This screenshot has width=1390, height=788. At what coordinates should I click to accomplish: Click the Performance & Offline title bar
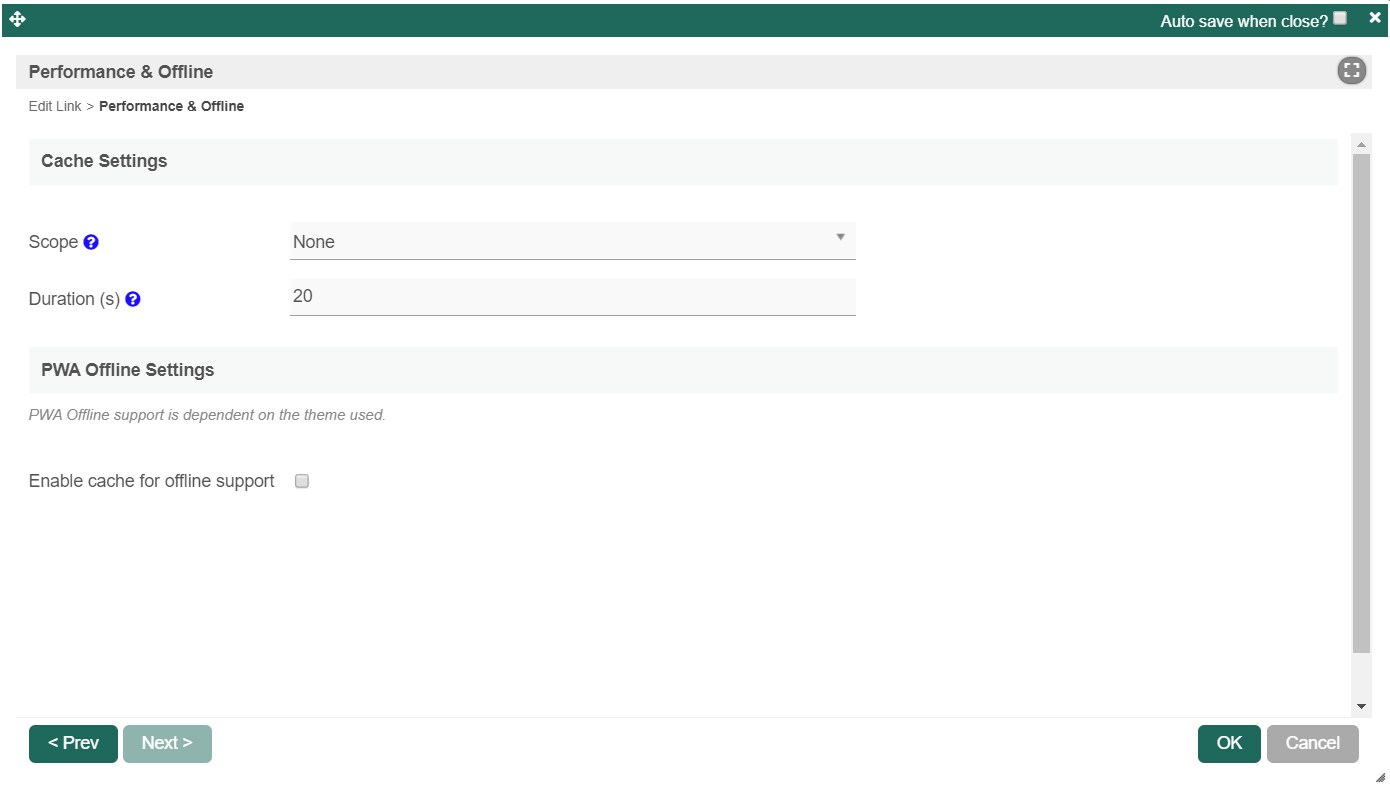click(x=694, y=72)
